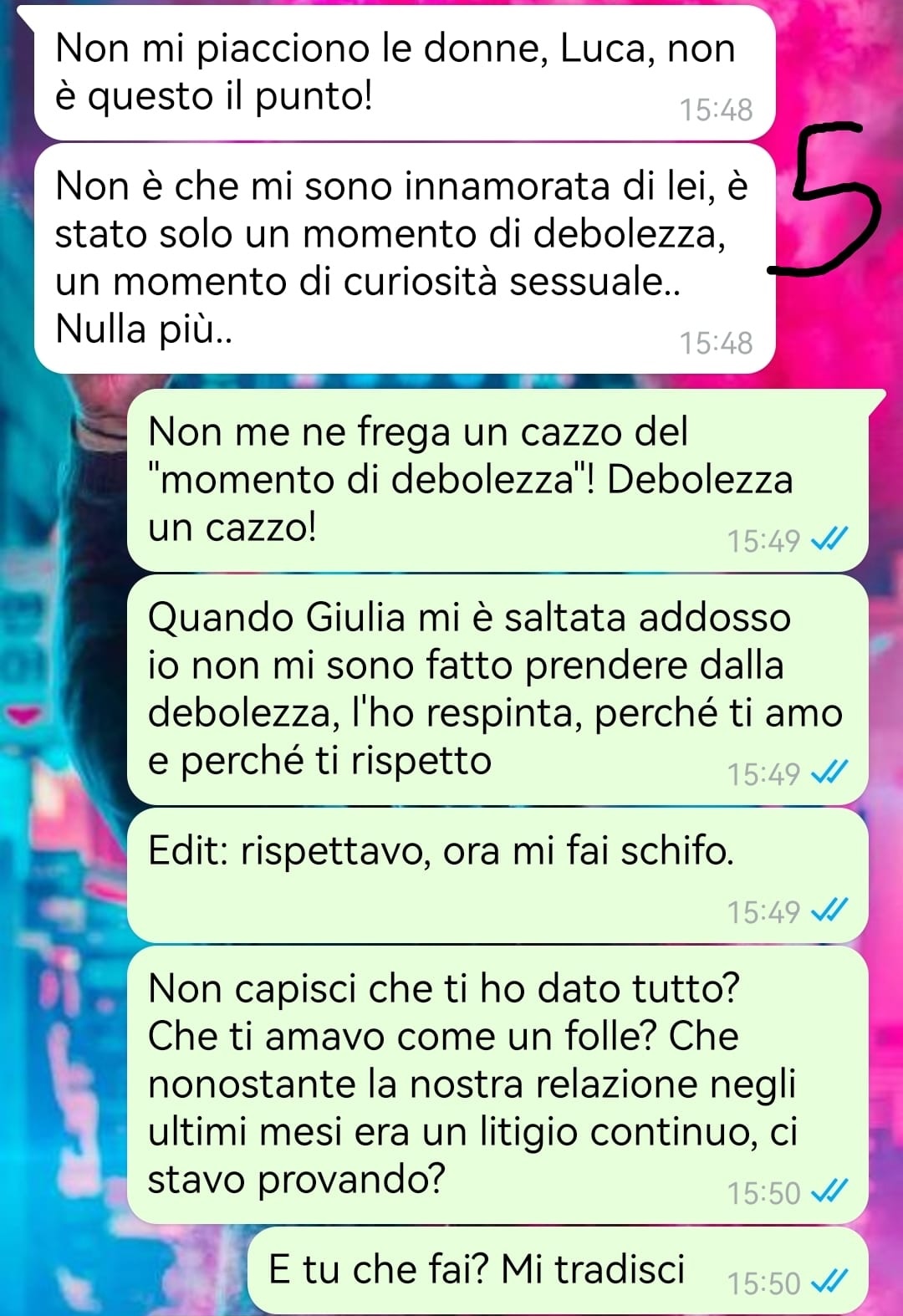
Task: Select the 'momento di curiosità sessuale' message bubble
Action: tap(405, 258)
